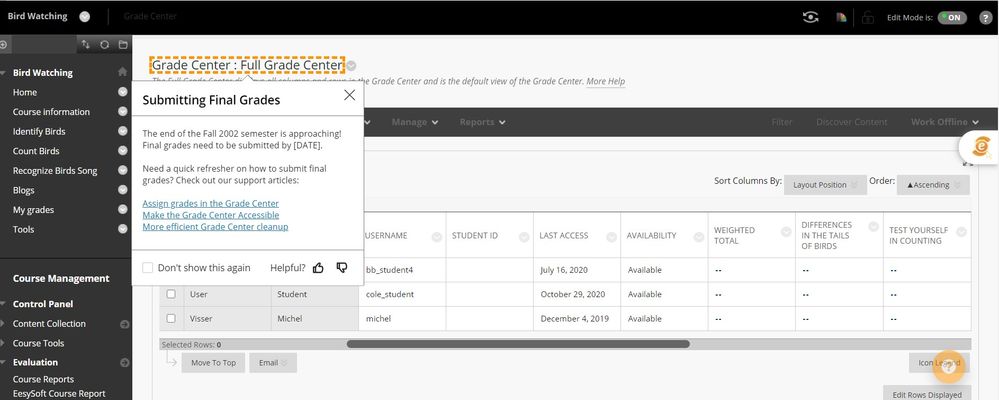This screenshot has width=999, height=400.
Task: Open Username column options chevron
Action: (x=436, y=237)
